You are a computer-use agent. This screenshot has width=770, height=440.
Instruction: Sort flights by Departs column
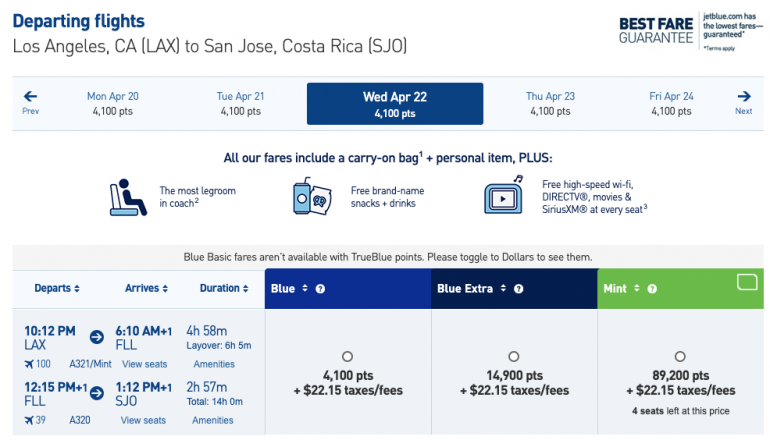click(x=57, y=288)
